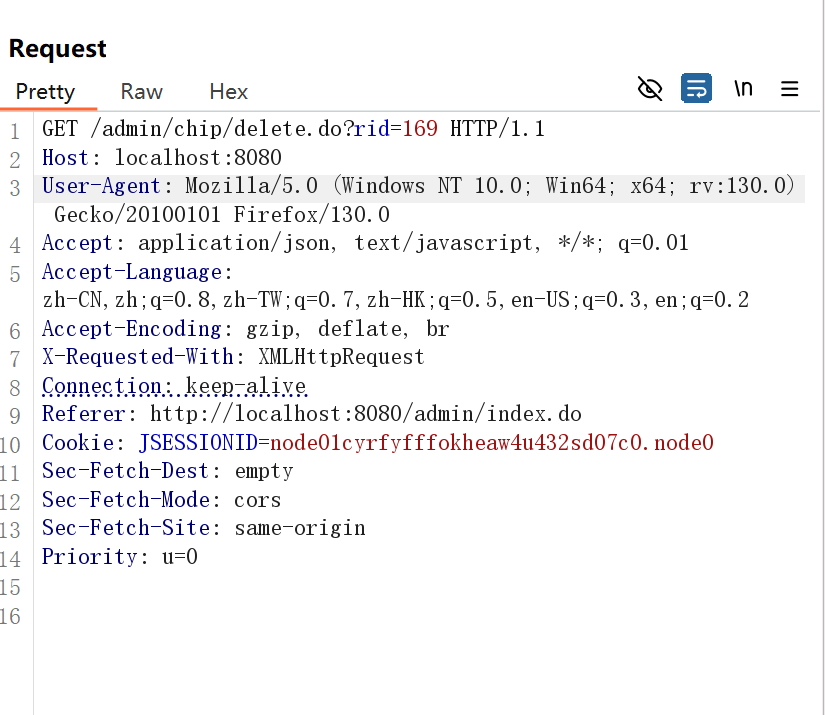This screenshot has width=825, height=715.
Task: Toggle hide non-printable characters eye icon
Action: (x=650, y=88)
